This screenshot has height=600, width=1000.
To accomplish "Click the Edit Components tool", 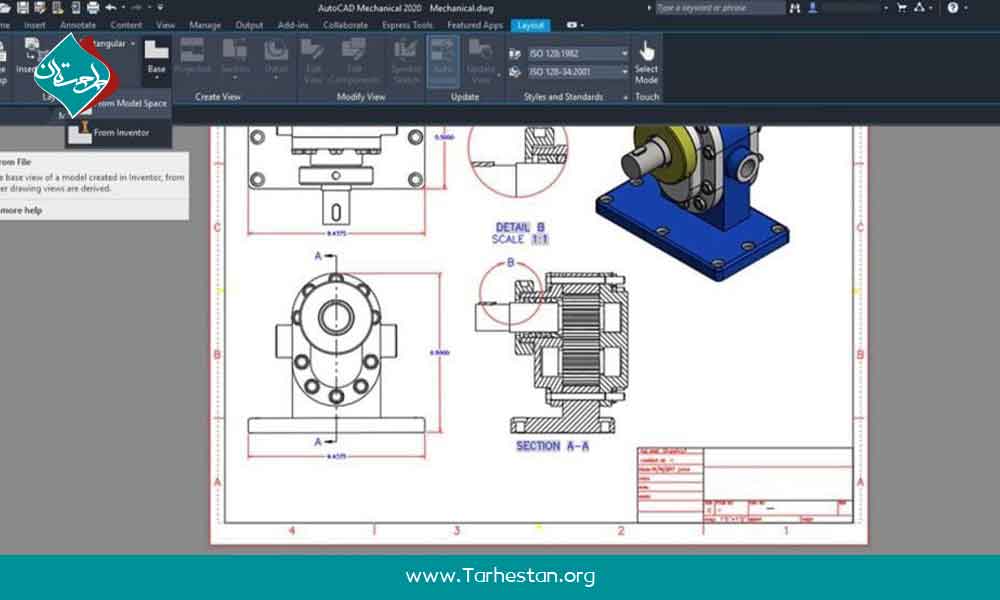I will [x=354, y=61].
